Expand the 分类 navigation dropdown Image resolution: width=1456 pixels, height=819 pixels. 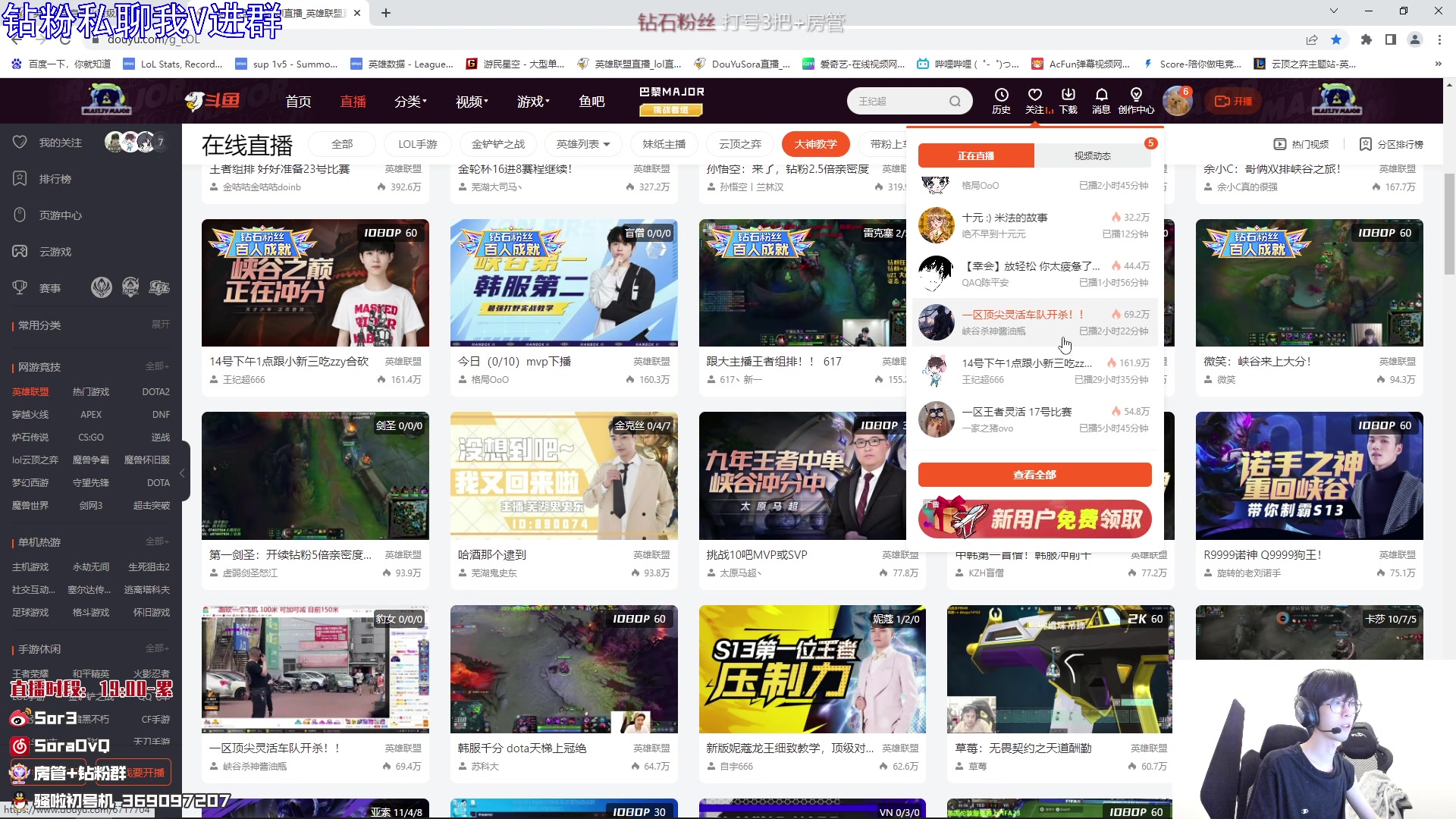pos(410,101)
